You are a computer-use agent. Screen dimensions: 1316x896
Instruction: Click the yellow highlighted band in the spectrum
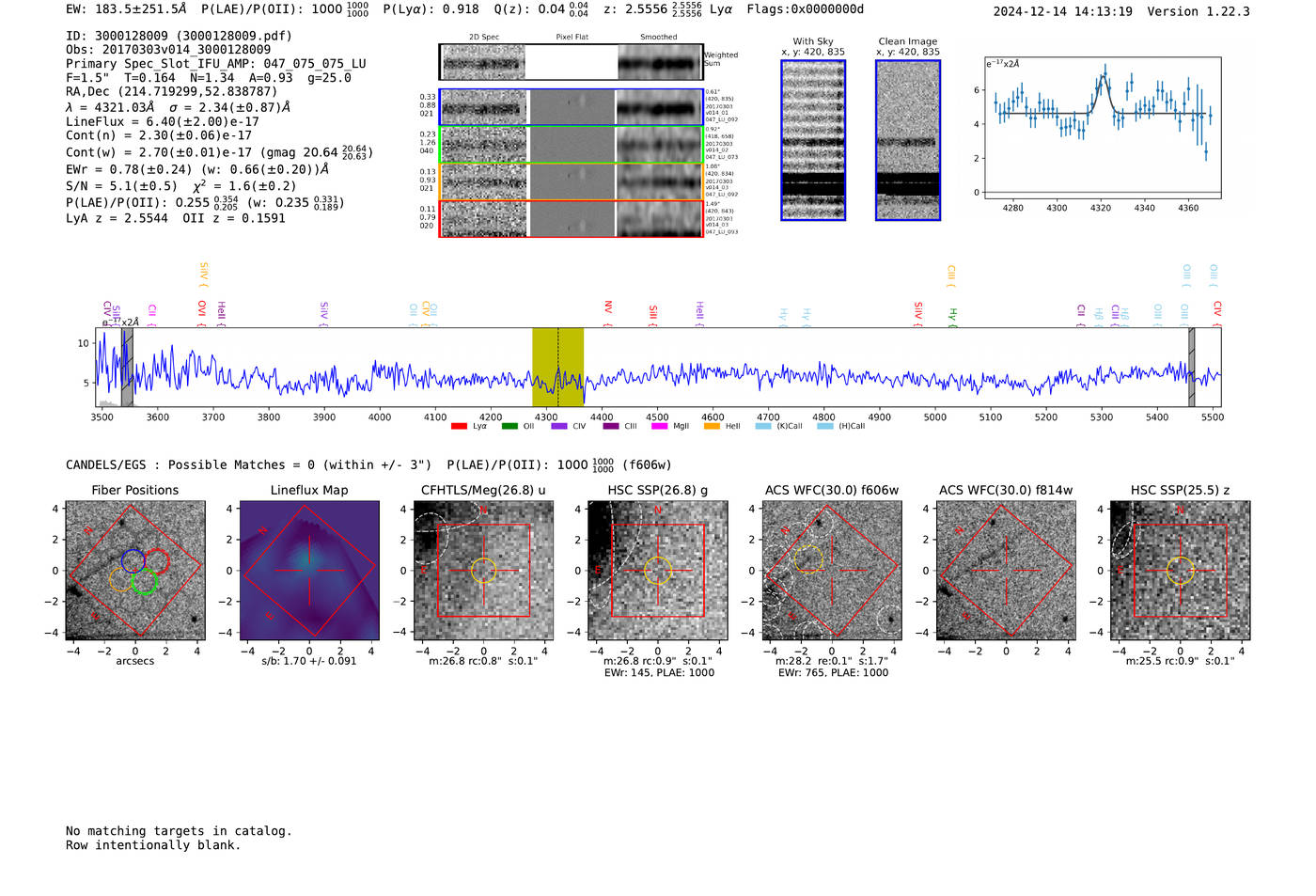(558, 367)
